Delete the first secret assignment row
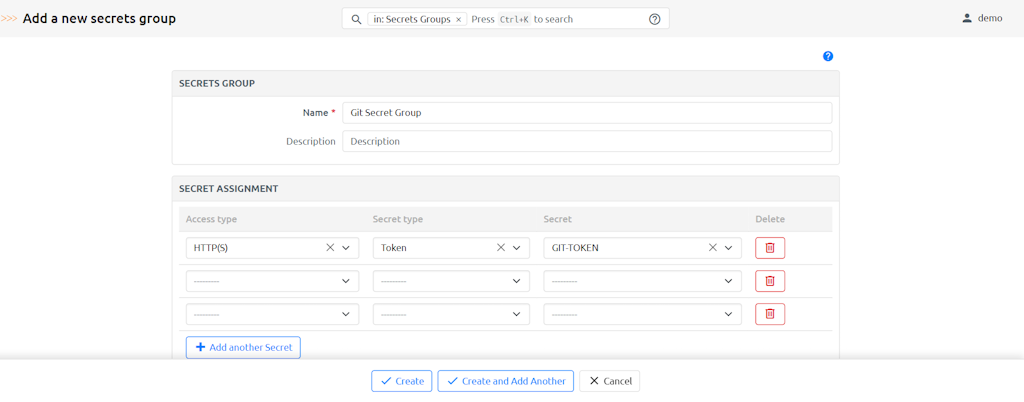The image size is (1024, 402). pyautogui.click(x=769, y=248)
